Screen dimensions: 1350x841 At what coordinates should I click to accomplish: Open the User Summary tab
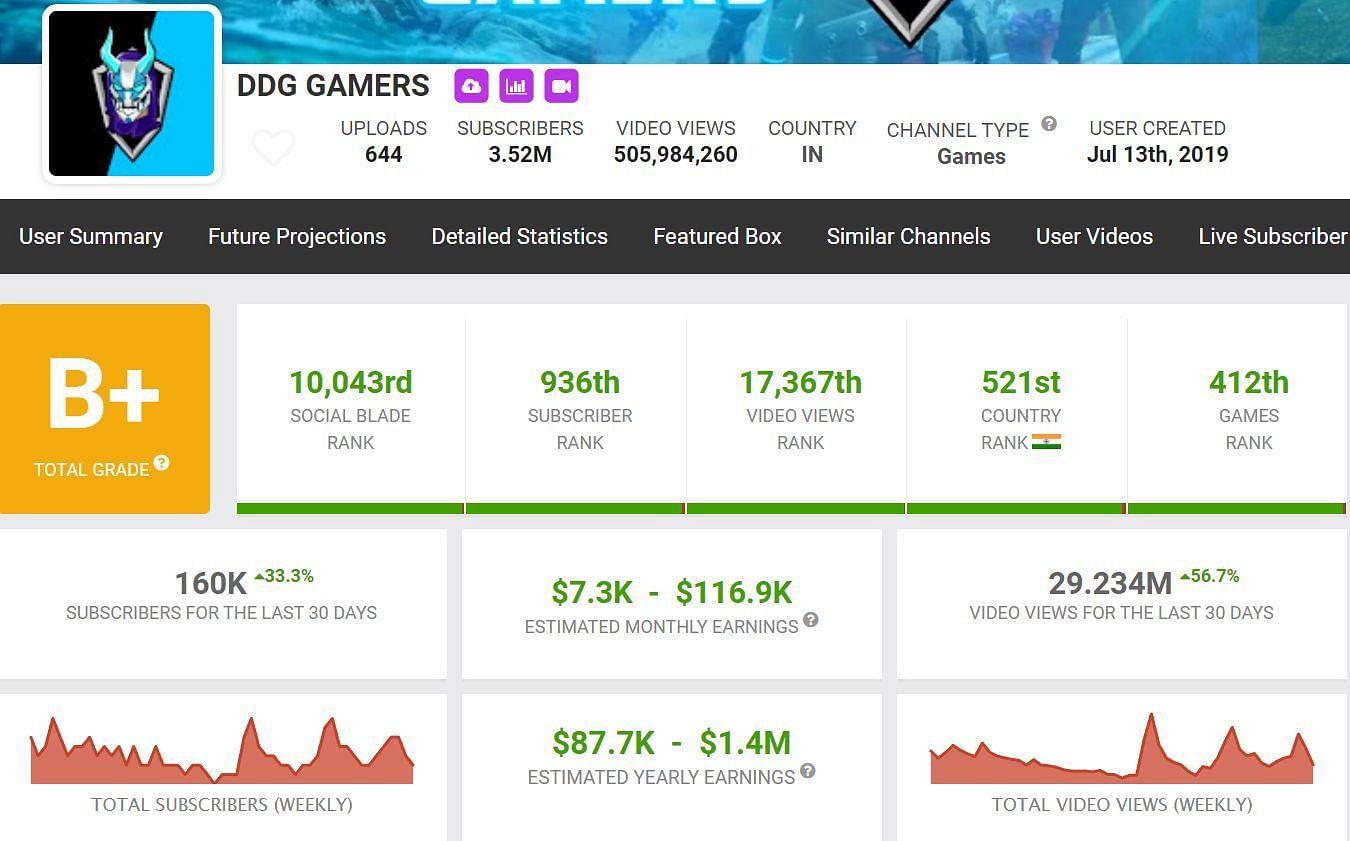[91, 237]
